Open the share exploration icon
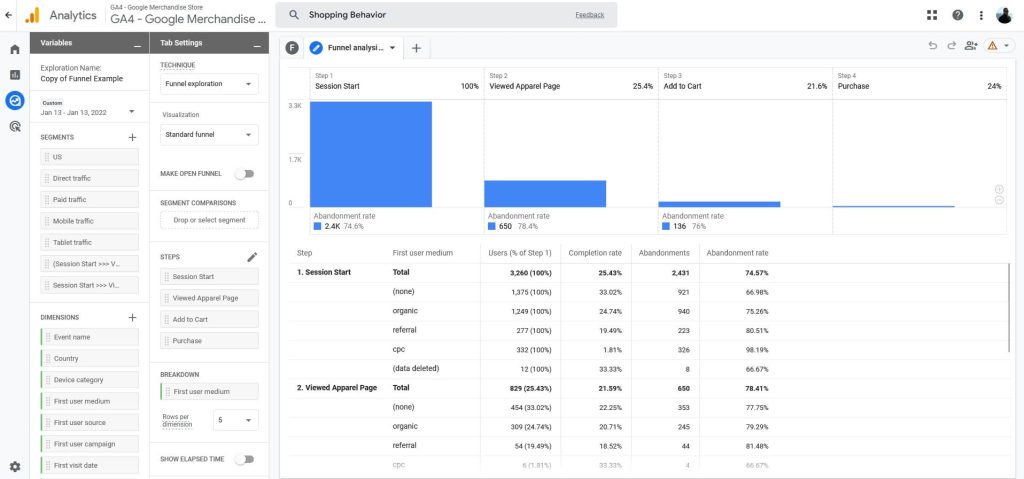The image size is (1024, 479). pyautogui.click(x=971, y=46)
